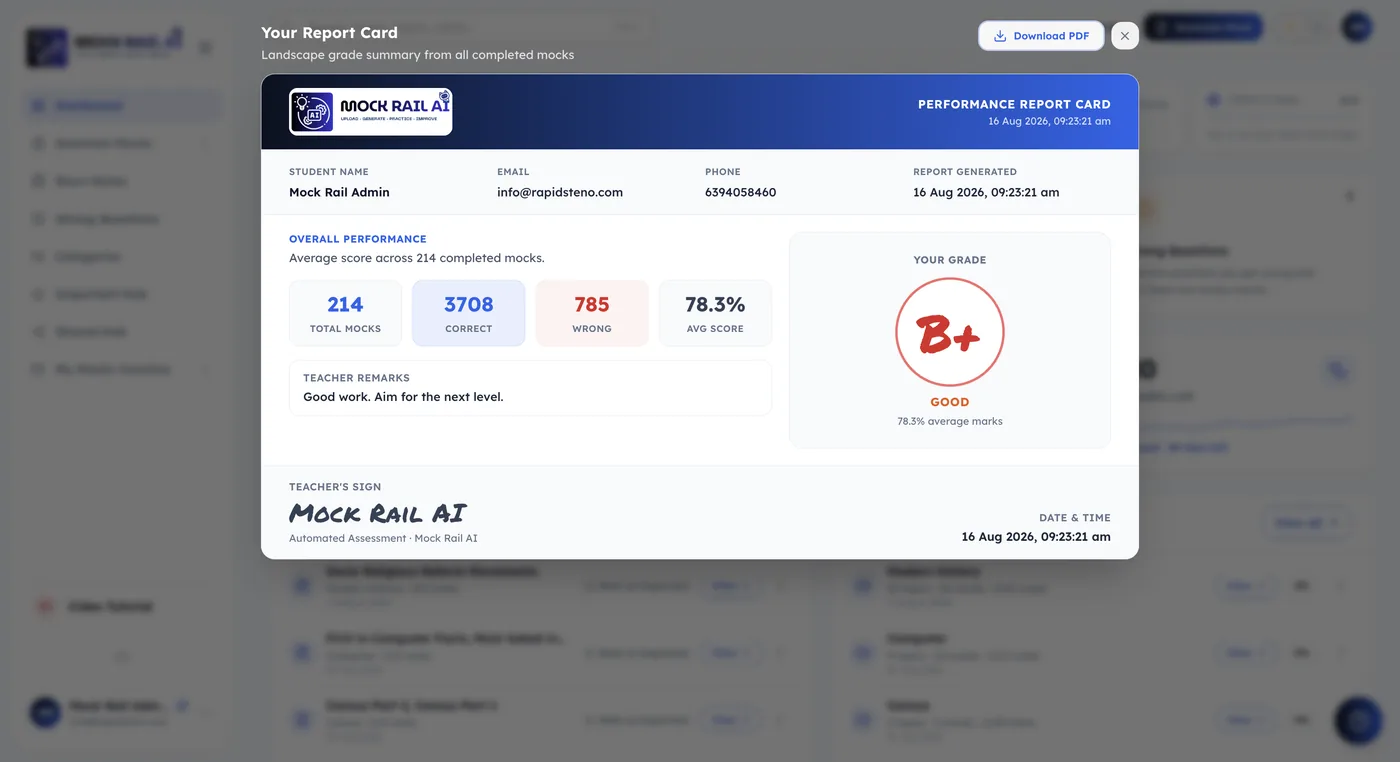The height and width of the screenshot is (762, 1400).
Task: Click the Correct 3708 stat card
Action: pyautogui.click(x=469, y=313)
